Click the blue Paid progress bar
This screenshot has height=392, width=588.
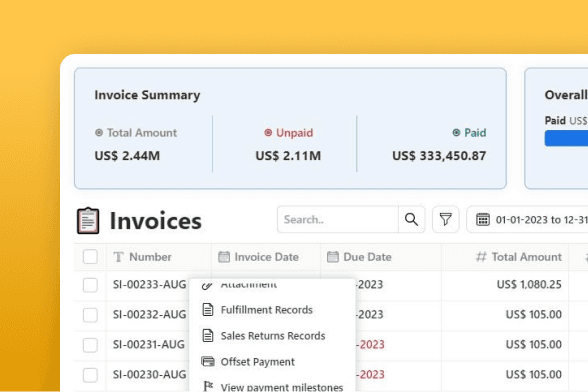[x=566, y=138]
